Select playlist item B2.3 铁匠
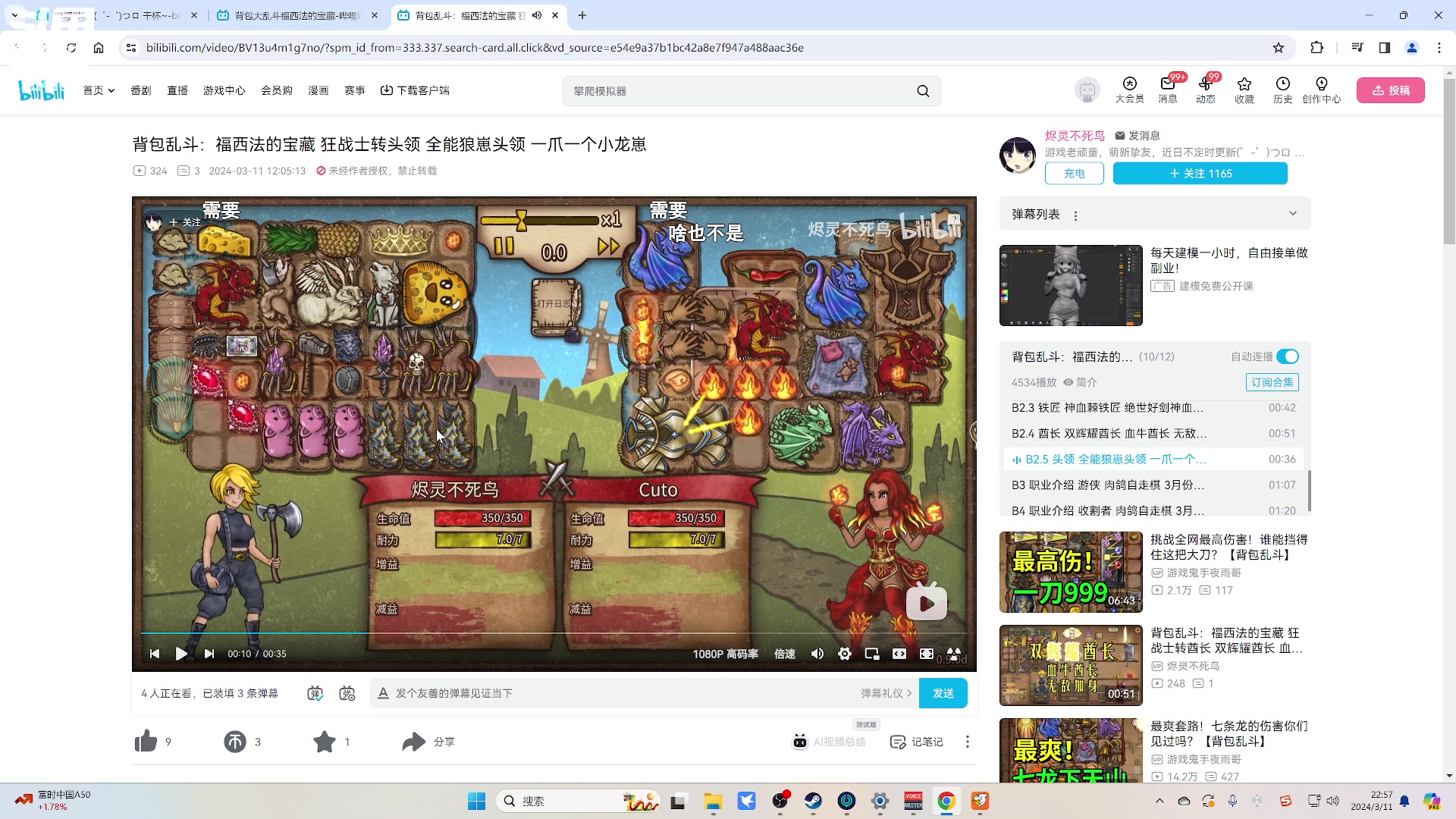Image resolution: width=1456 pixels, height=819 pixels. (x=1155, y=408)
